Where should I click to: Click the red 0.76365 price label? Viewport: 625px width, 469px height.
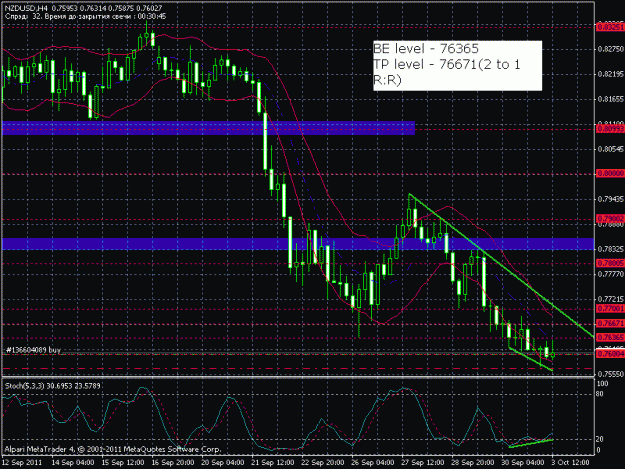(609, 338)
